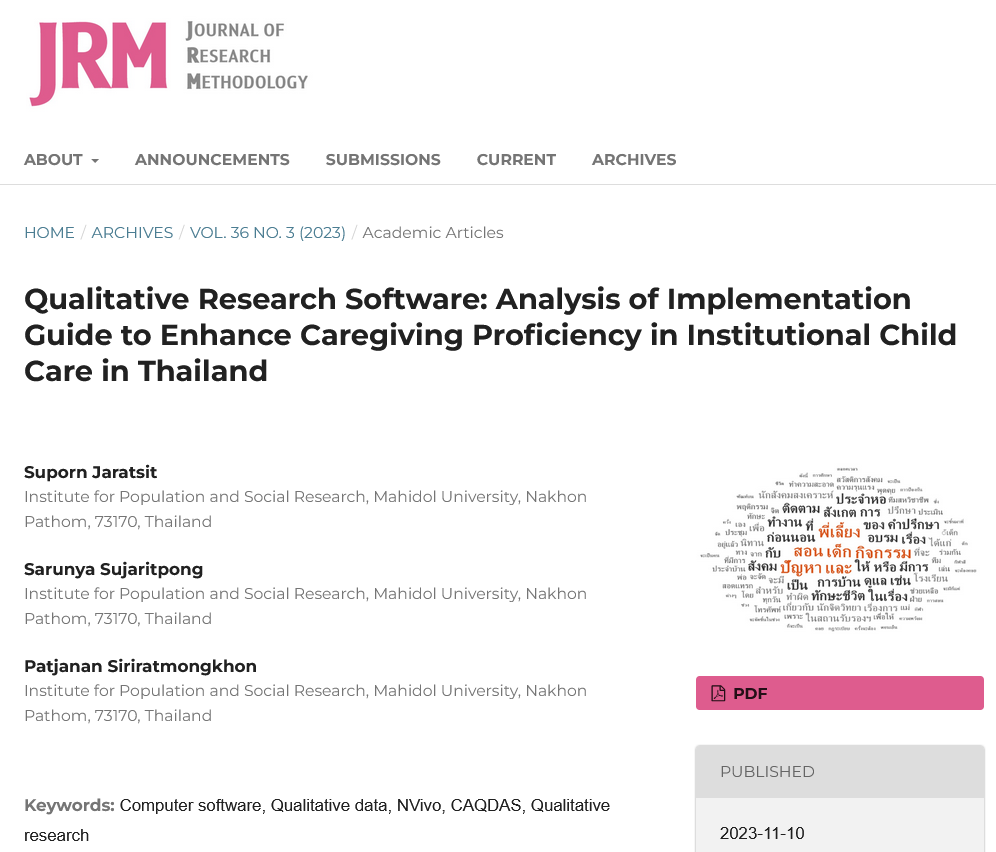Navigate to the Current issue
Viewport: 996px width, 852px height.
[516, 160]
